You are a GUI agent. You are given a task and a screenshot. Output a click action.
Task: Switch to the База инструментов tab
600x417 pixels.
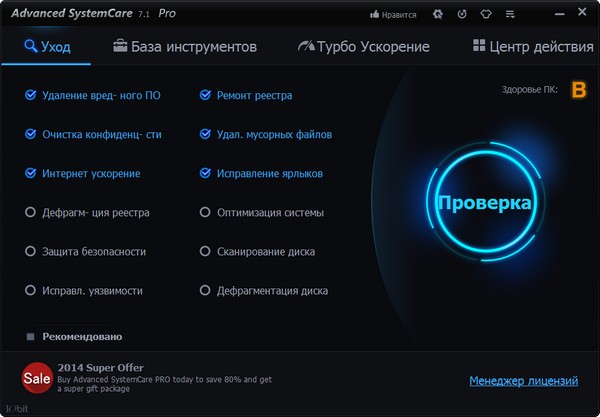185,47
